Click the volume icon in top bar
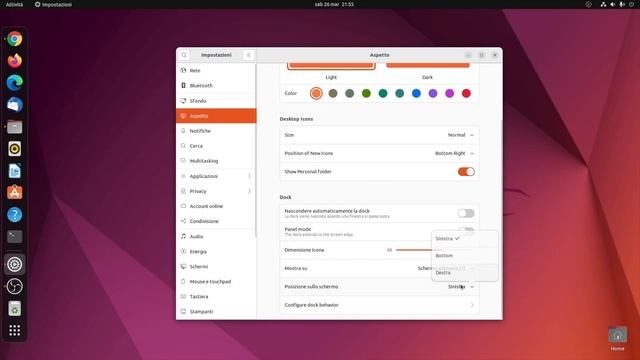 point(613,4)
